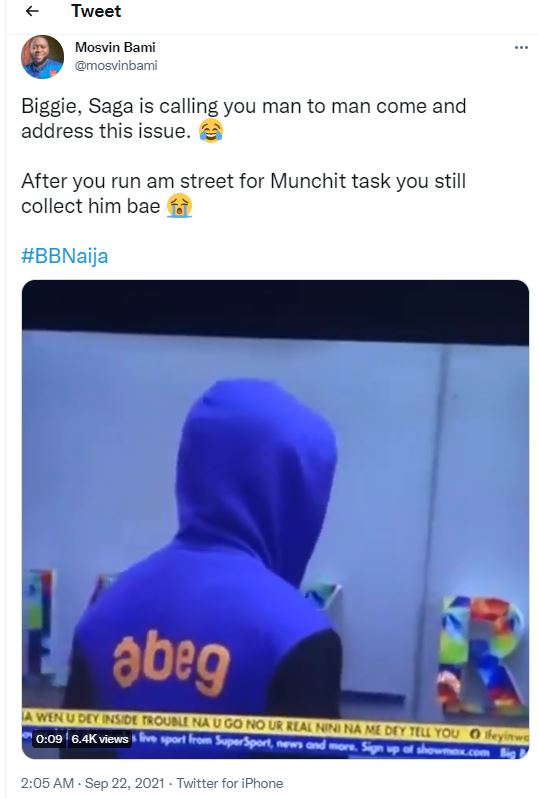Screen dimensions: 539x799
Task: Open the #BBNaija hashtag
Action: click(65, 255)
